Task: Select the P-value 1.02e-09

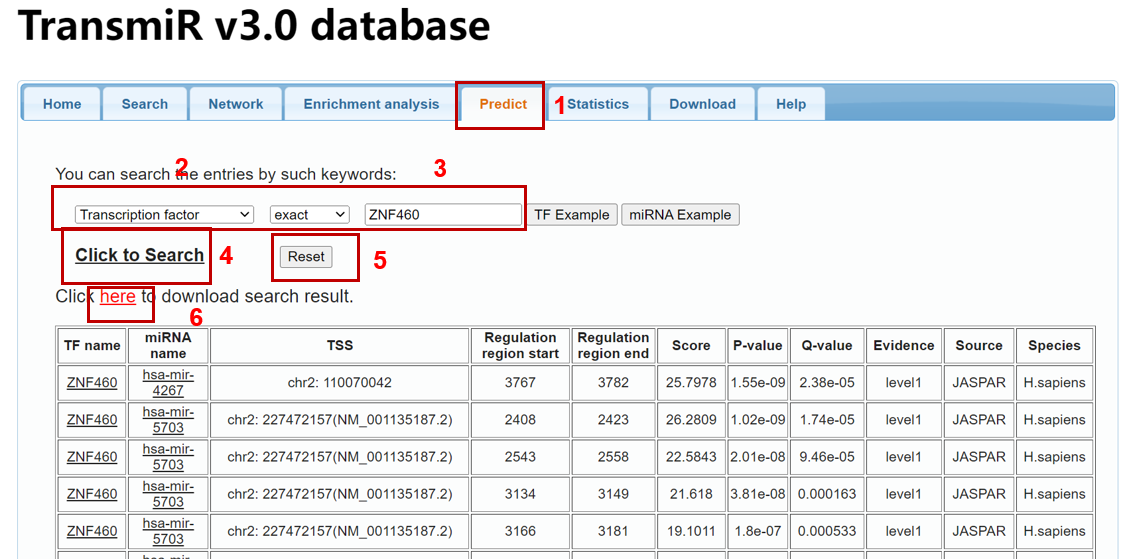Action: click(757, 420)
